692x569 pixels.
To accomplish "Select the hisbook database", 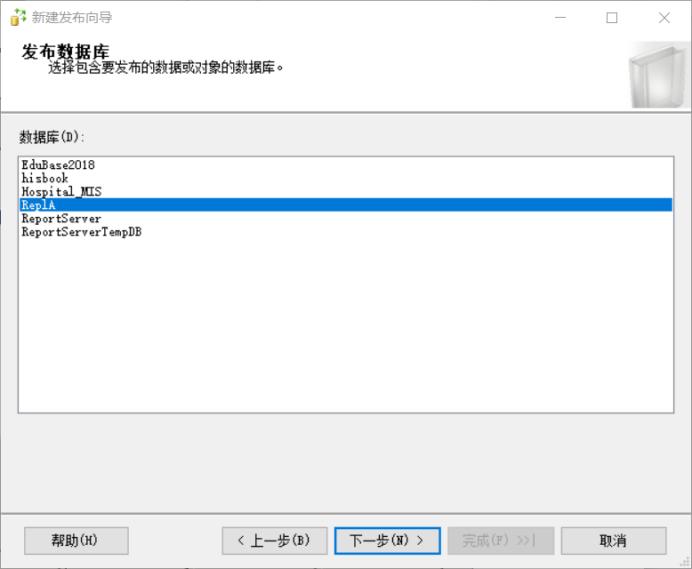I will (45, 178).
